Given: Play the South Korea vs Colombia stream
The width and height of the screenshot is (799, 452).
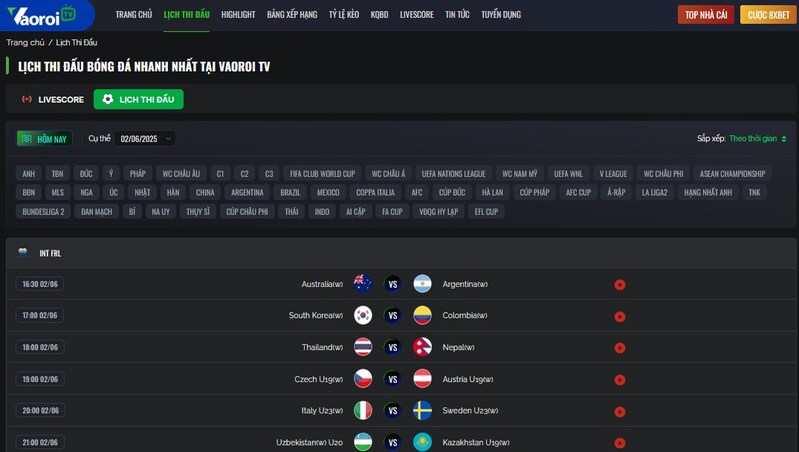Looking at the screenshot, I should [x=620, y=316].
